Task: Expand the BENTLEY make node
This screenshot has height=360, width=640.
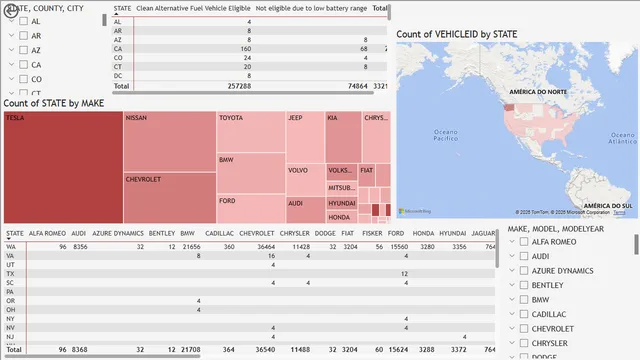Action: coord(512,285)
